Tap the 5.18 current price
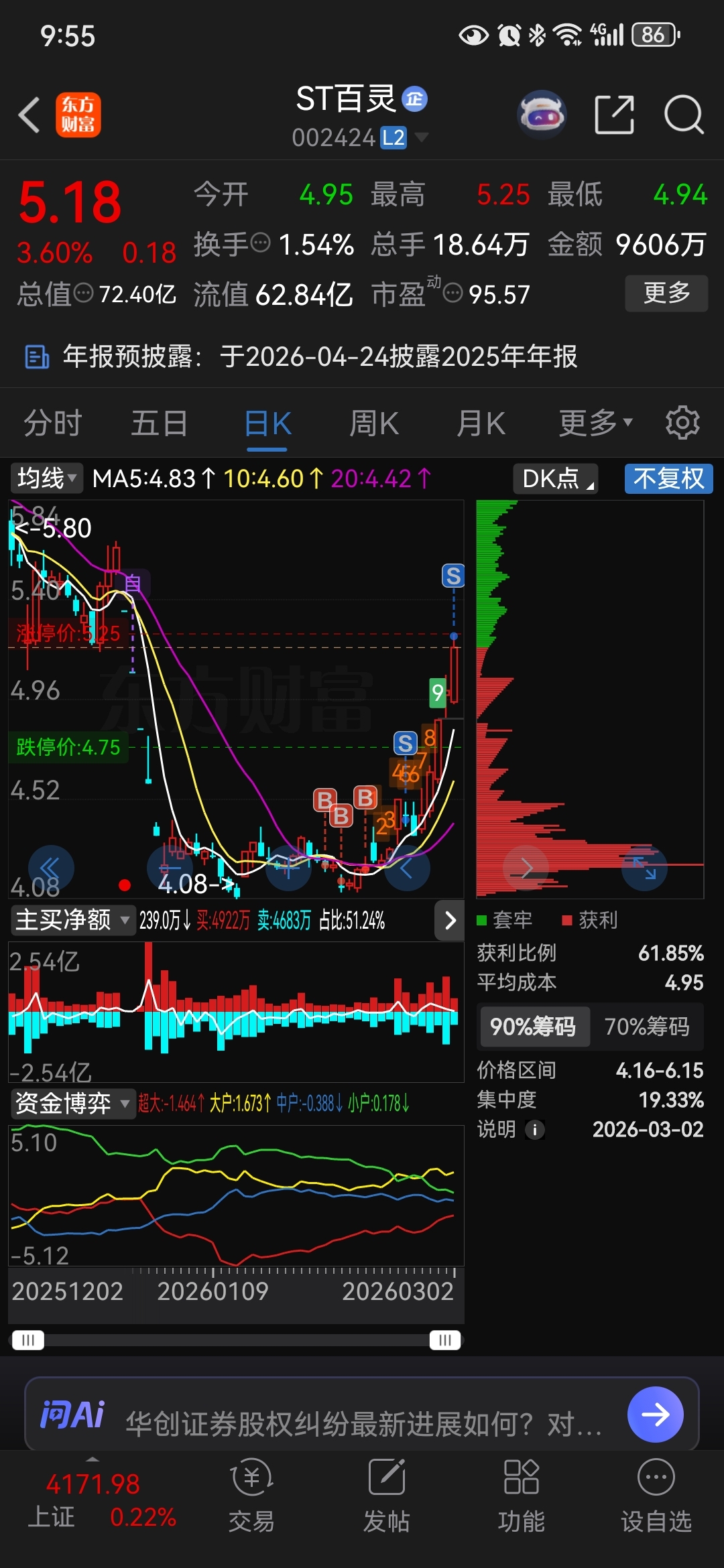Screen dimensions: 724x1568 (x=70, y=202)
